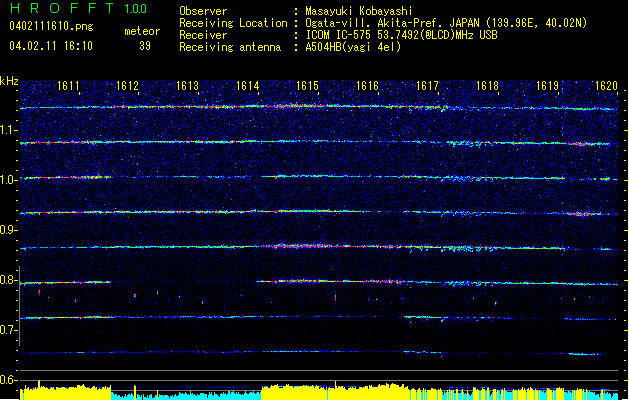
Task: Select the 1615 time marker
Action: point(307,87)
